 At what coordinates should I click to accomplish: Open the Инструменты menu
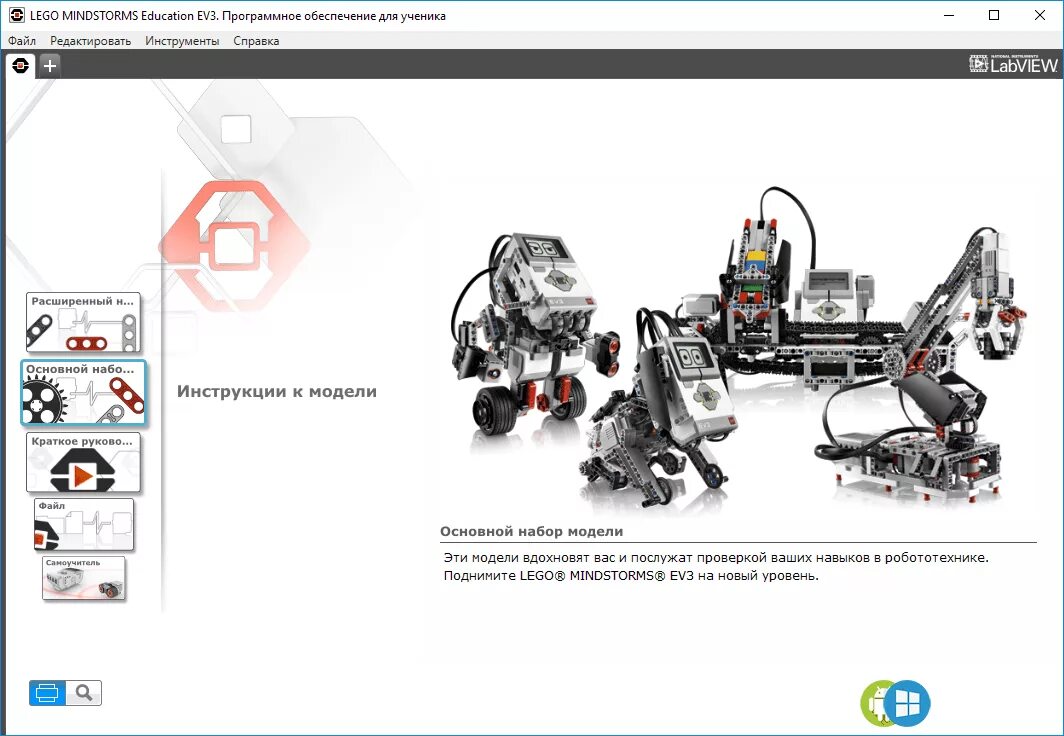[182, 41]
